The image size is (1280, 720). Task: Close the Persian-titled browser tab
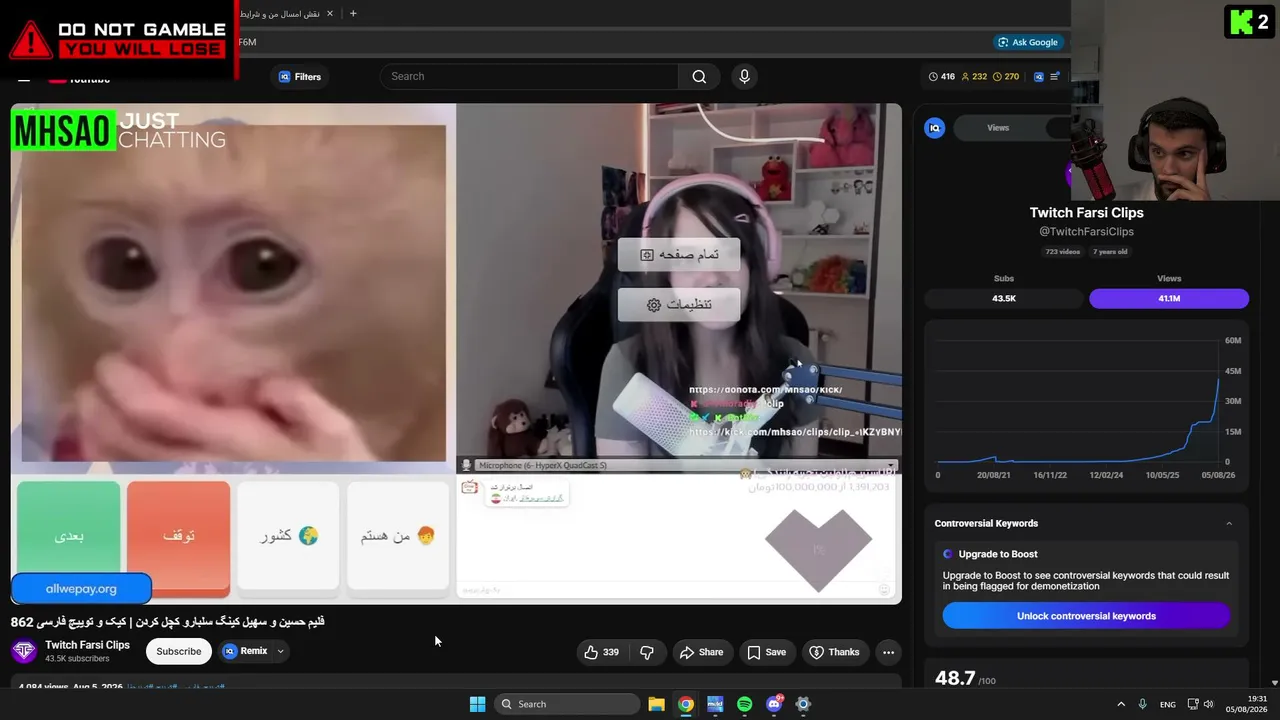coord(331,14)
